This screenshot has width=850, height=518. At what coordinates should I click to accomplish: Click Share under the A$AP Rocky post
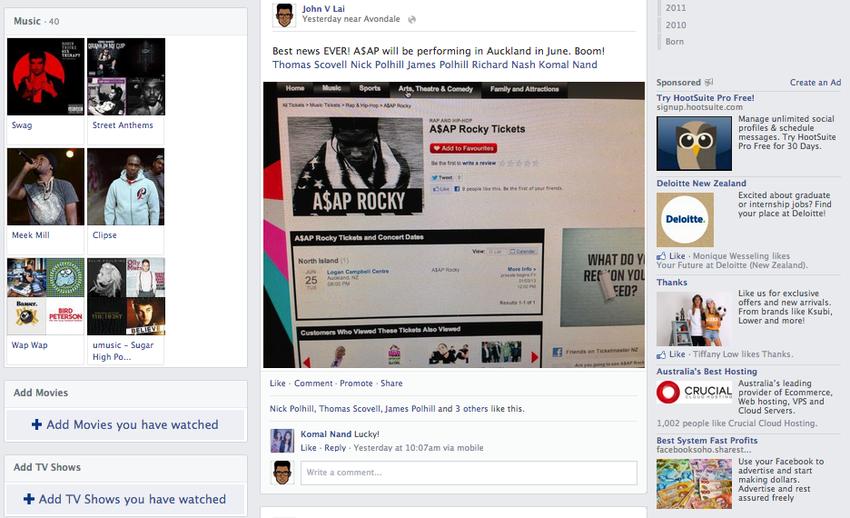[391, 383]
